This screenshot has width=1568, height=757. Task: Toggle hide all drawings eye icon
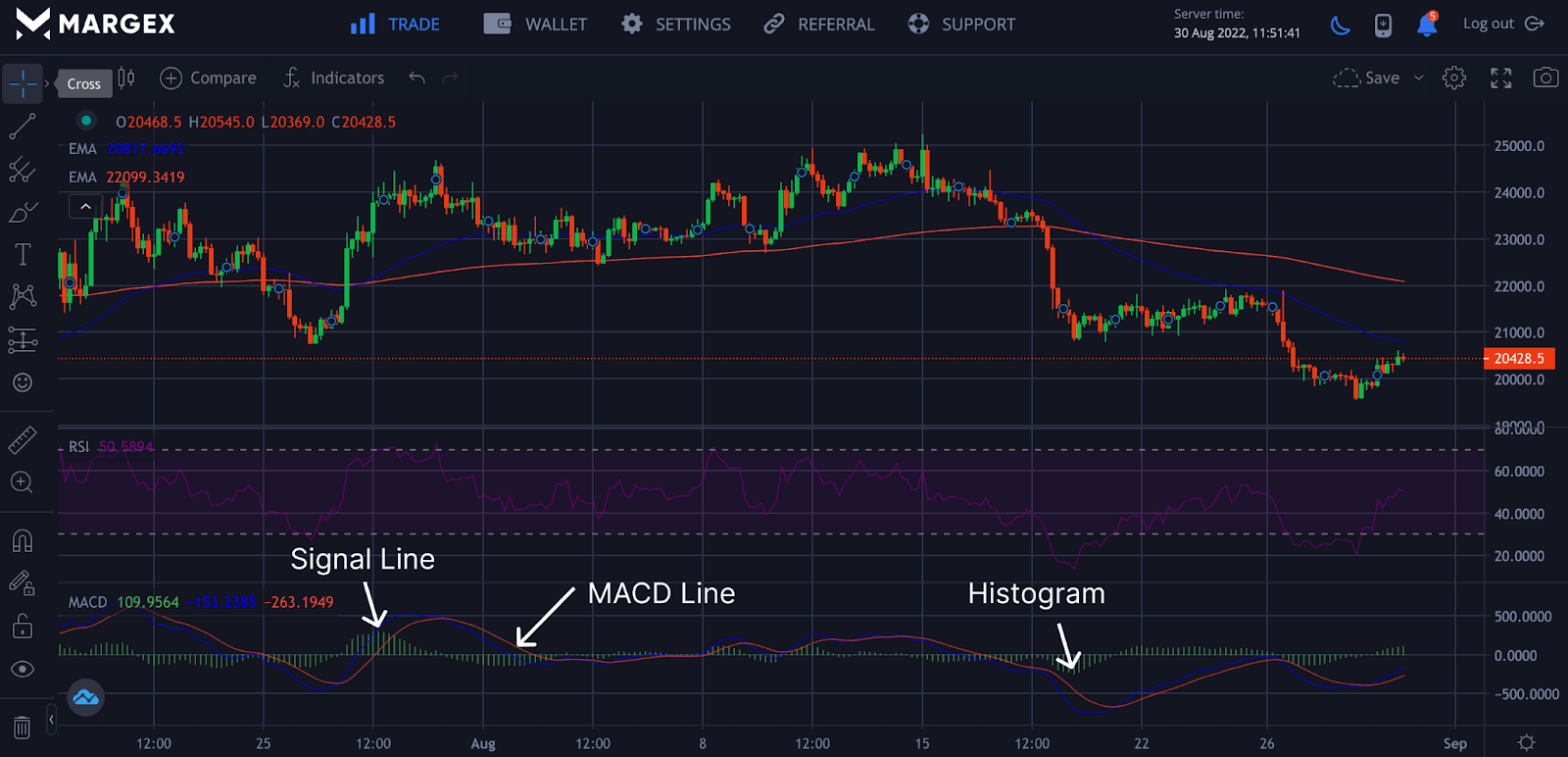pyautogui.click(x=22, y=669)
